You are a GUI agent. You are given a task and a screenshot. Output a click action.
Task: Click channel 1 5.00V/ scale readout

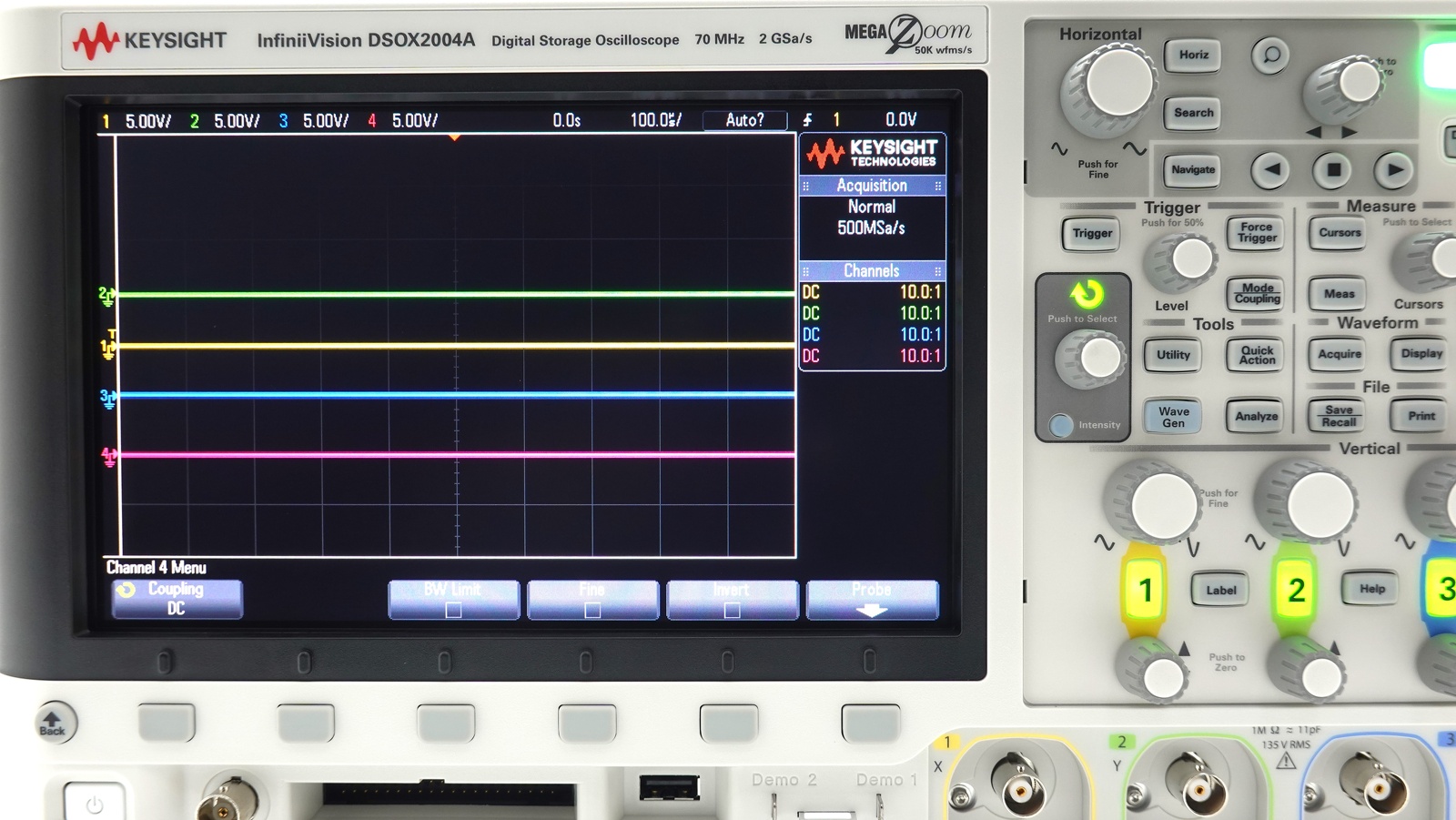[147, 121]
